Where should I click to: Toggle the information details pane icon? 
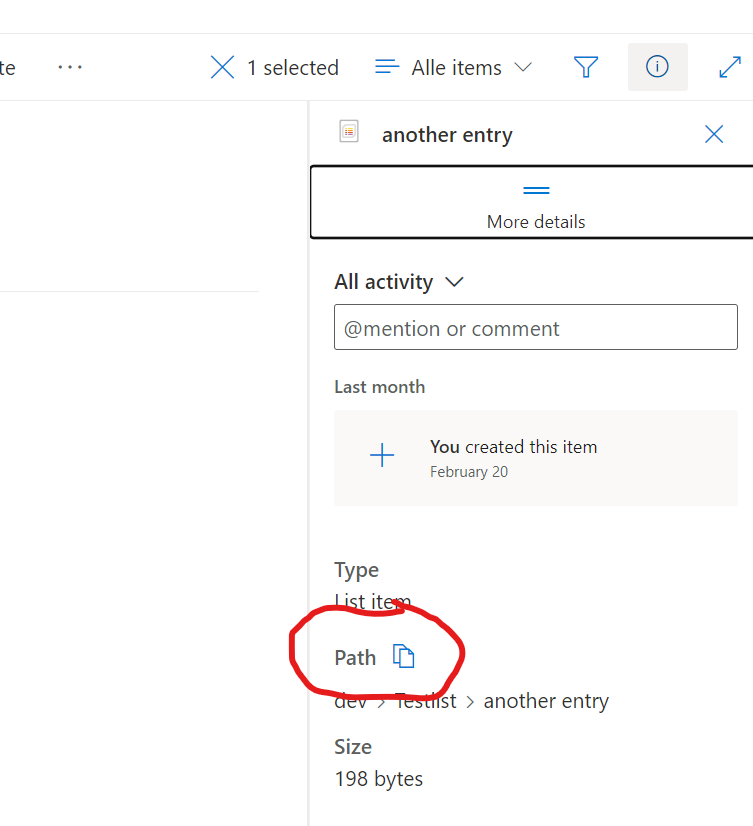657,67
